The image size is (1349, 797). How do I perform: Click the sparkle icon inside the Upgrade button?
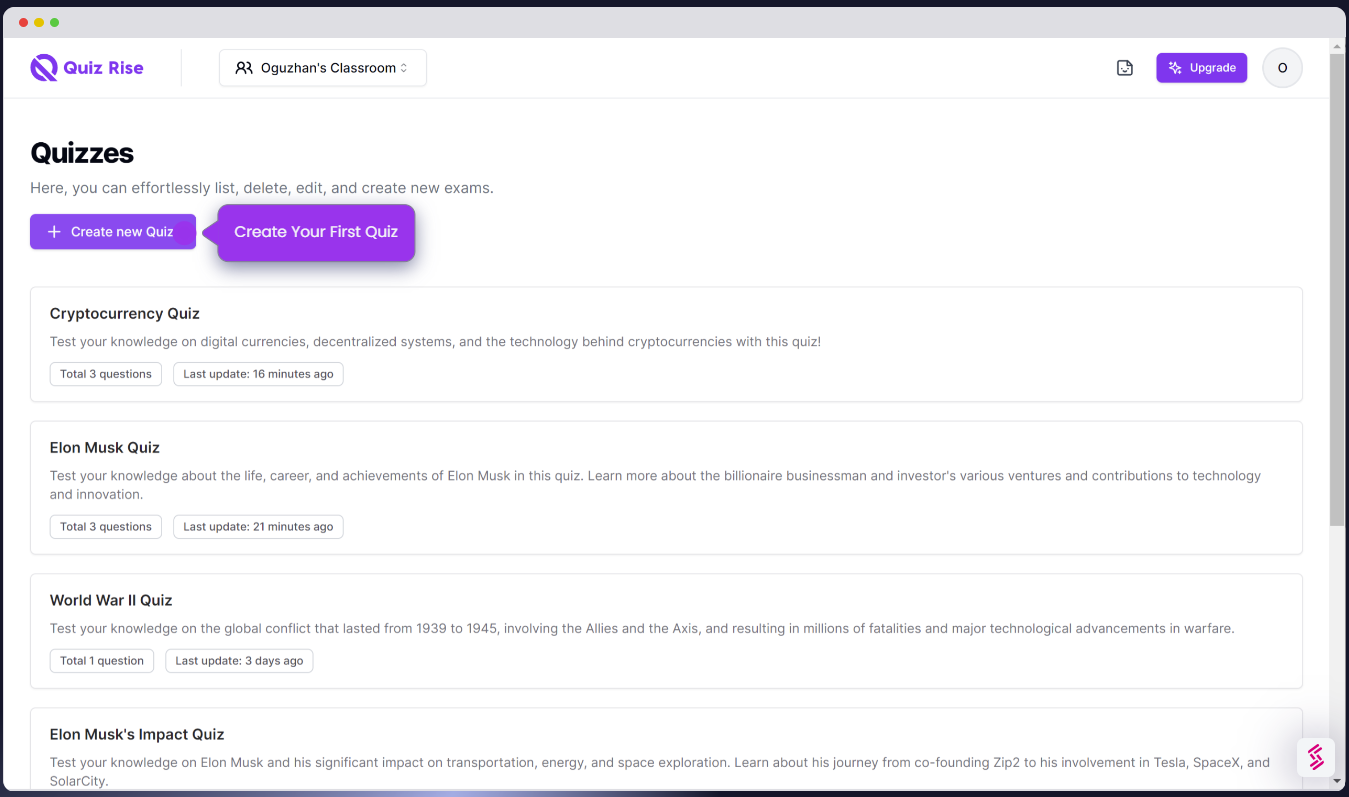tap(1174, 67)
